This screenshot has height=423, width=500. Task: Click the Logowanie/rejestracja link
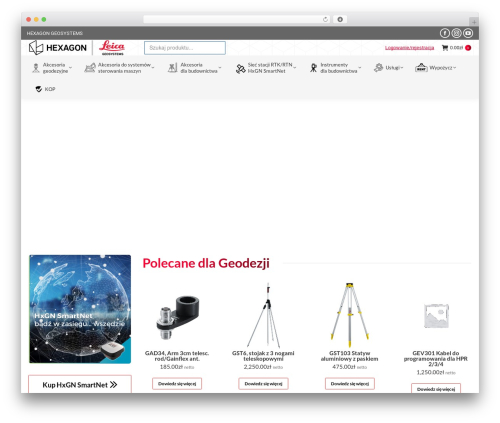click(409, 48)
